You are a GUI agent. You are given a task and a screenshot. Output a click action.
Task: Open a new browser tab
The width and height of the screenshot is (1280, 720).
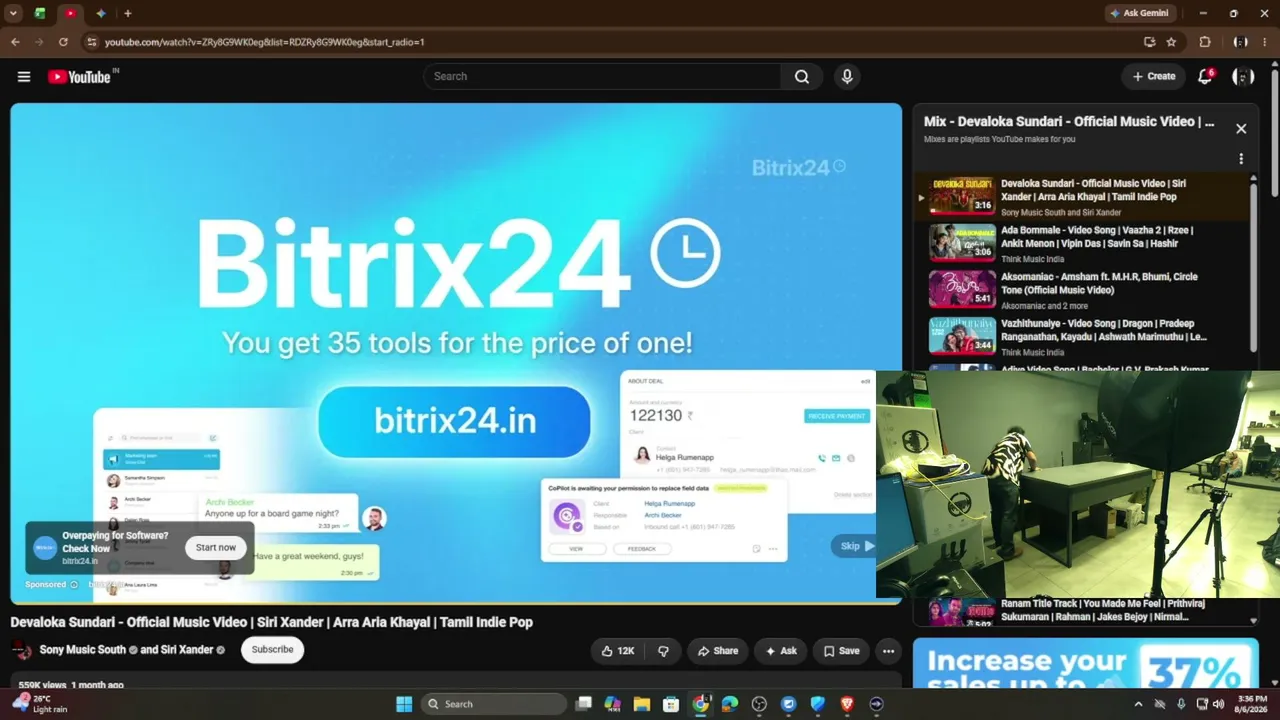[128, 13]
